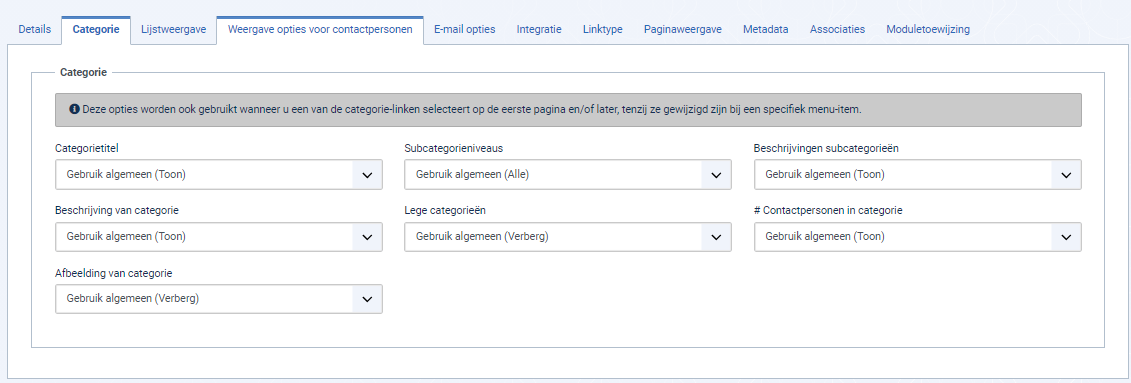Click the Beschrijvingen subcategorieën label

point(826,148)
